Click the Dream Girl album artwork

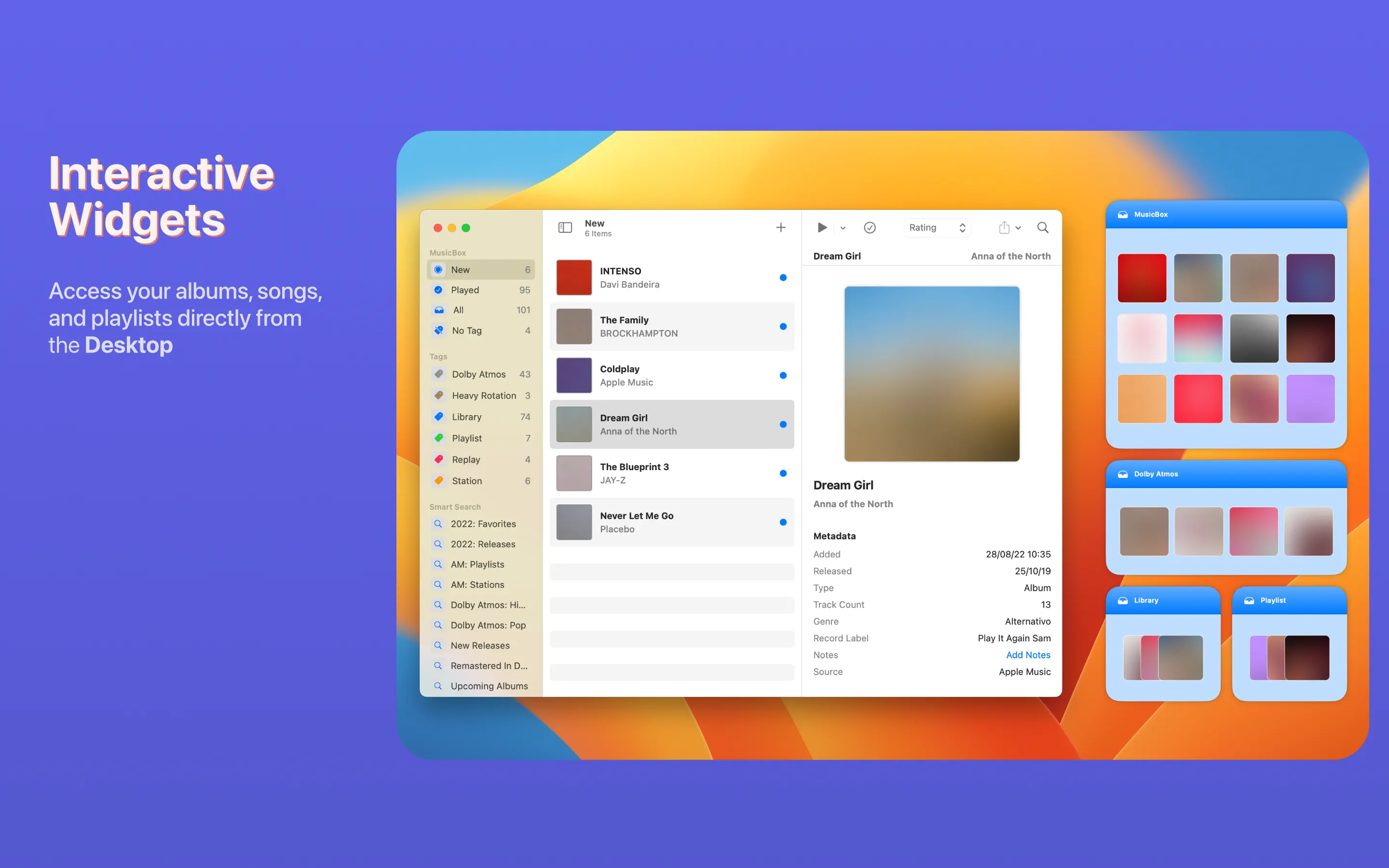[932, 374]
